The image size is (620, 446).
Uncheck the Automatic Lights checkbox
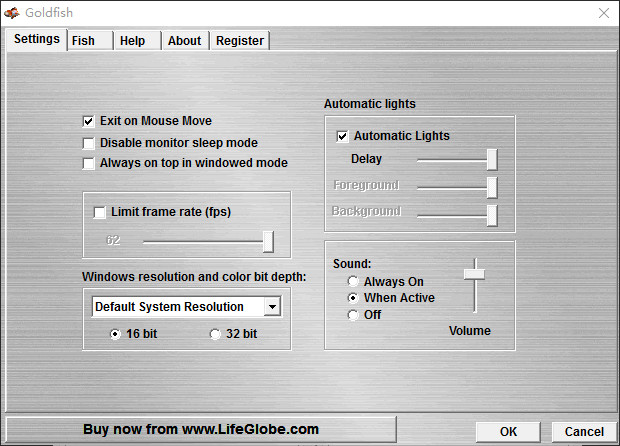[x=343, y=136]
